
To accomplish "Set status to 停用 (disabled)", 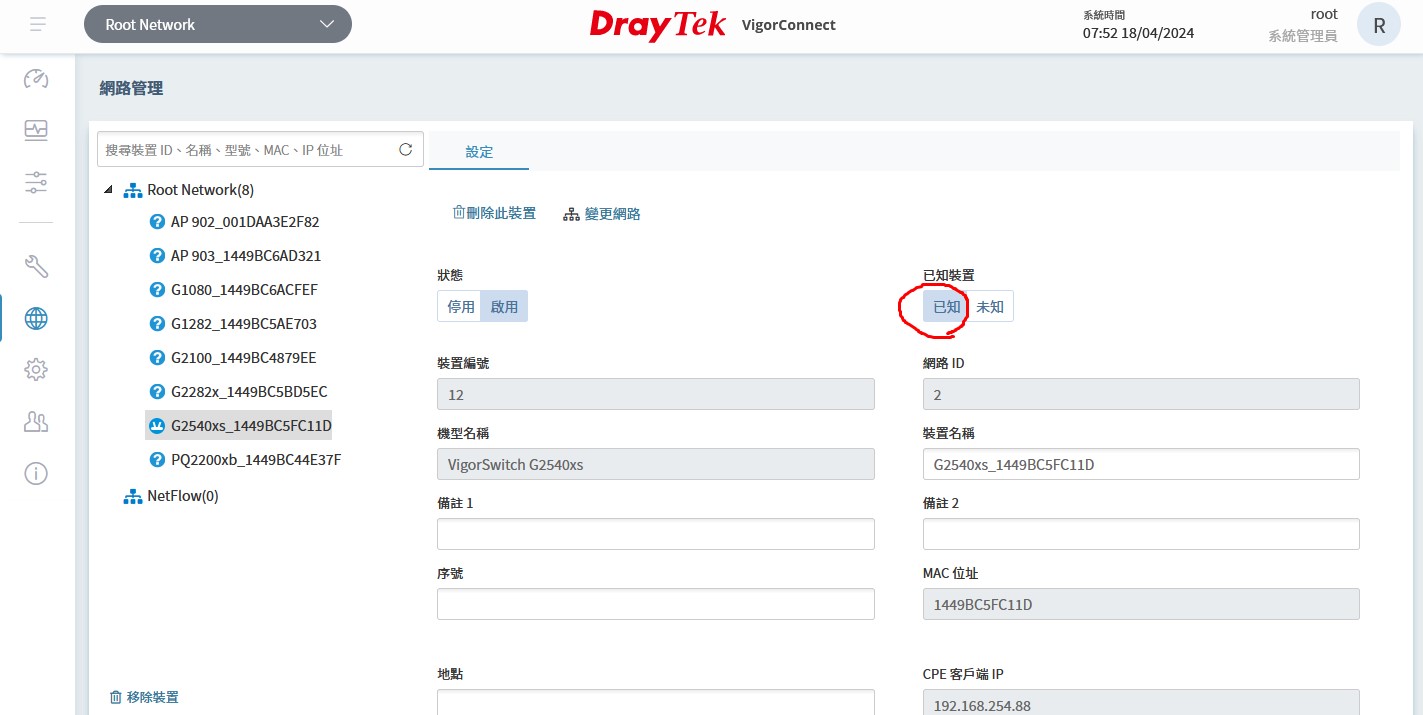I will pos(461,307).
